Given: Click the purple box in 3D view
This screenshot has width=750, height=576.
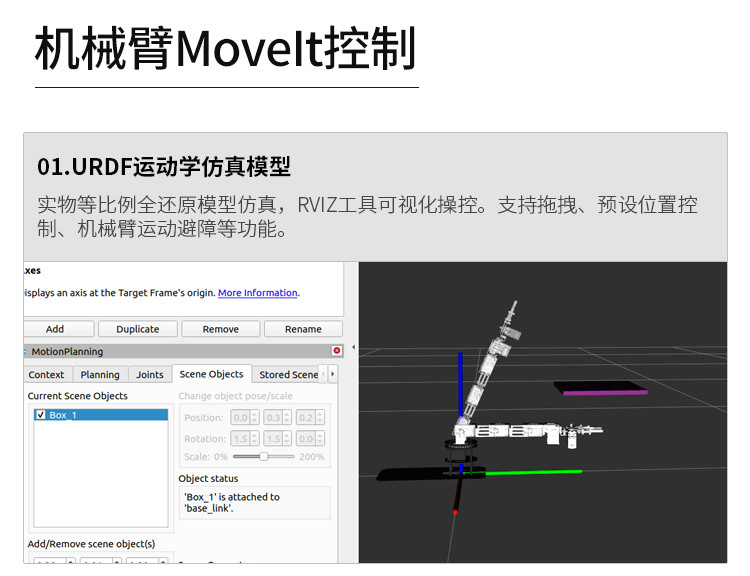Looking at the screenshot, I should [x=601, y=388].
